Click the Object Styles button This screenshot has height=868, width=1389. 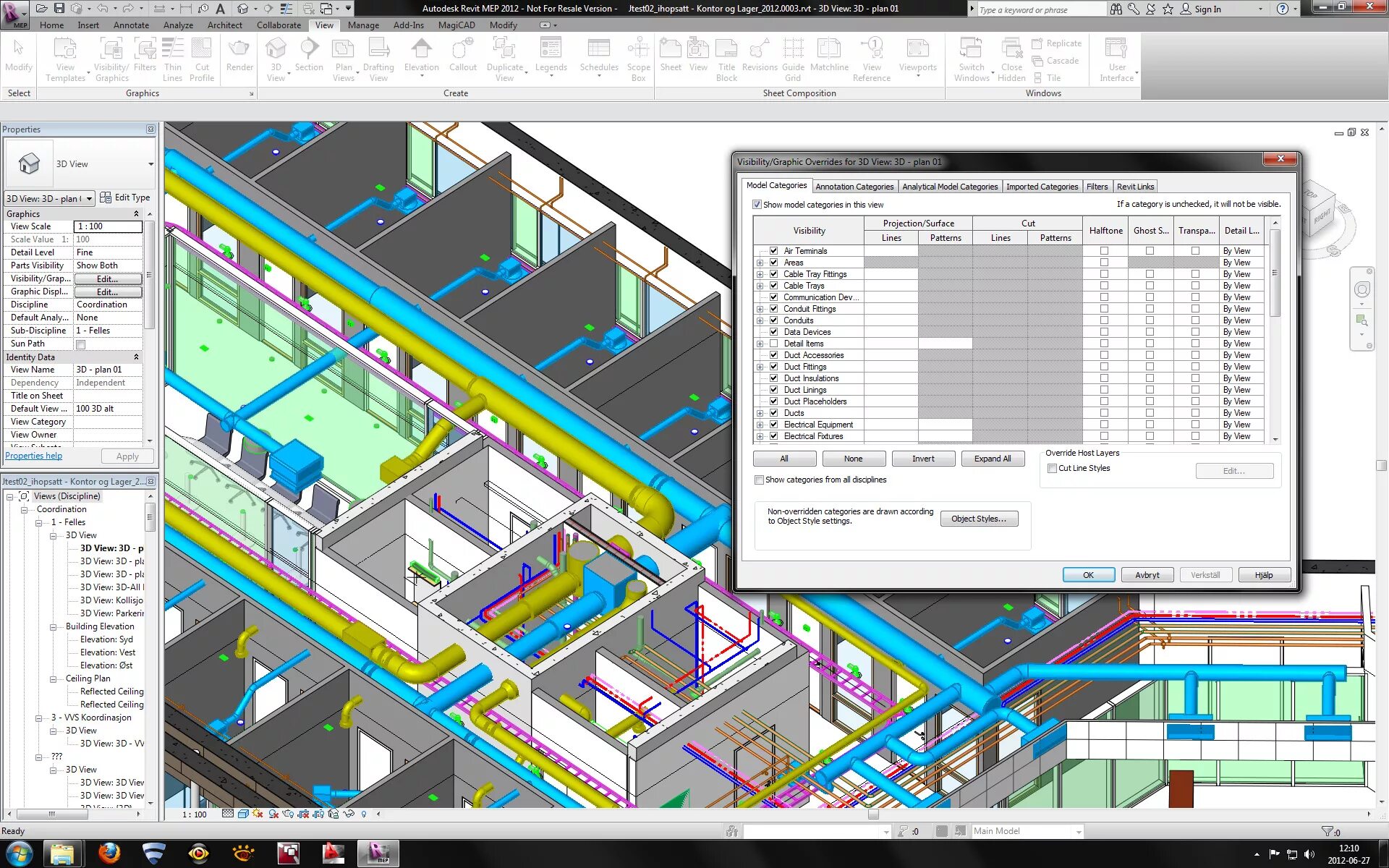click(978, 519)
